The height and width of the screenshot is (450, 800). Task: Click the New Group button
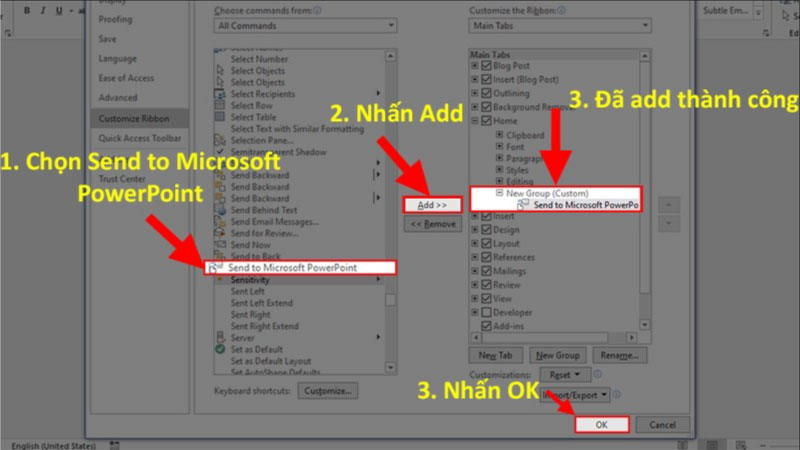pos(558,355)
